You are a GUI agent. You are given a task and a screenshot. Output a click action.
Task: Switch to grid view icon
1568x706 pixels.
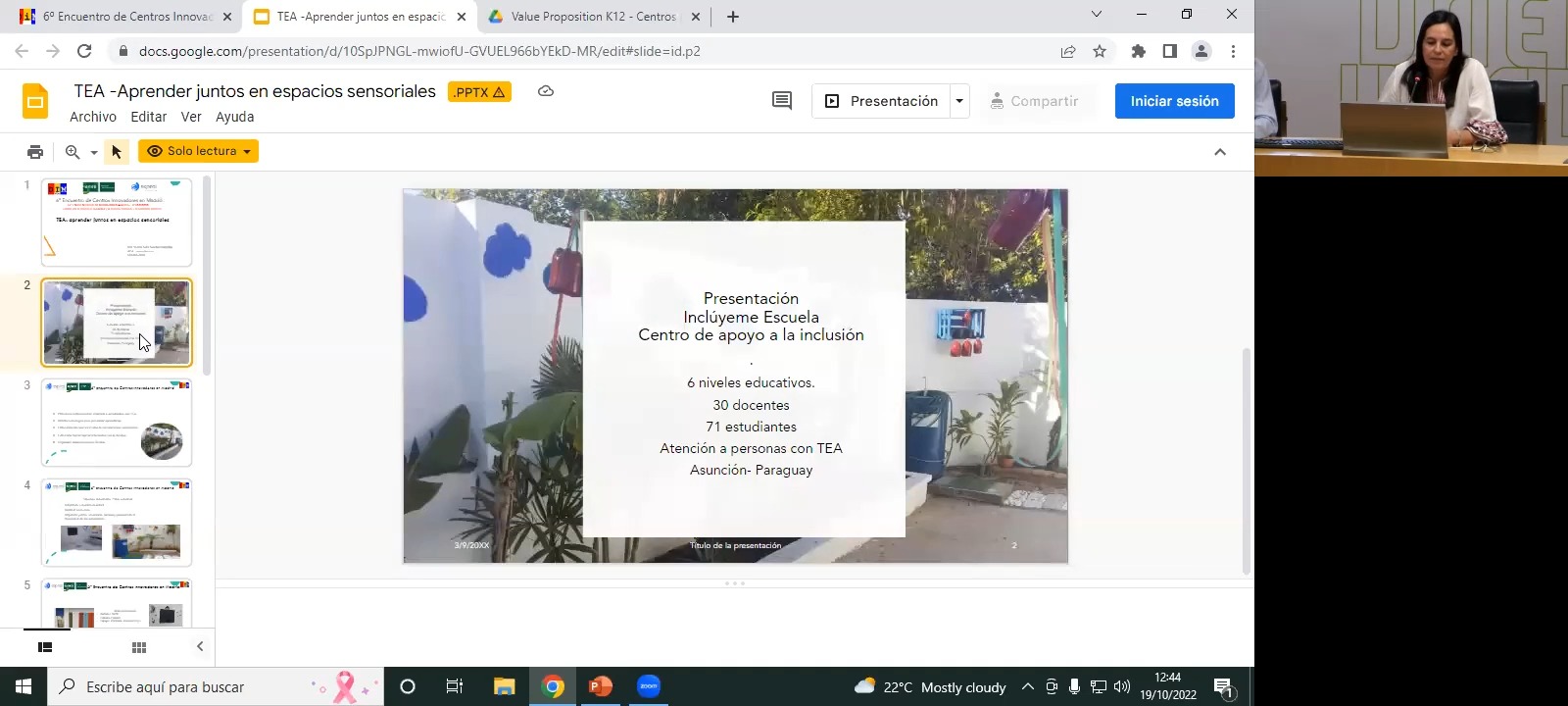tap(139, 647)
